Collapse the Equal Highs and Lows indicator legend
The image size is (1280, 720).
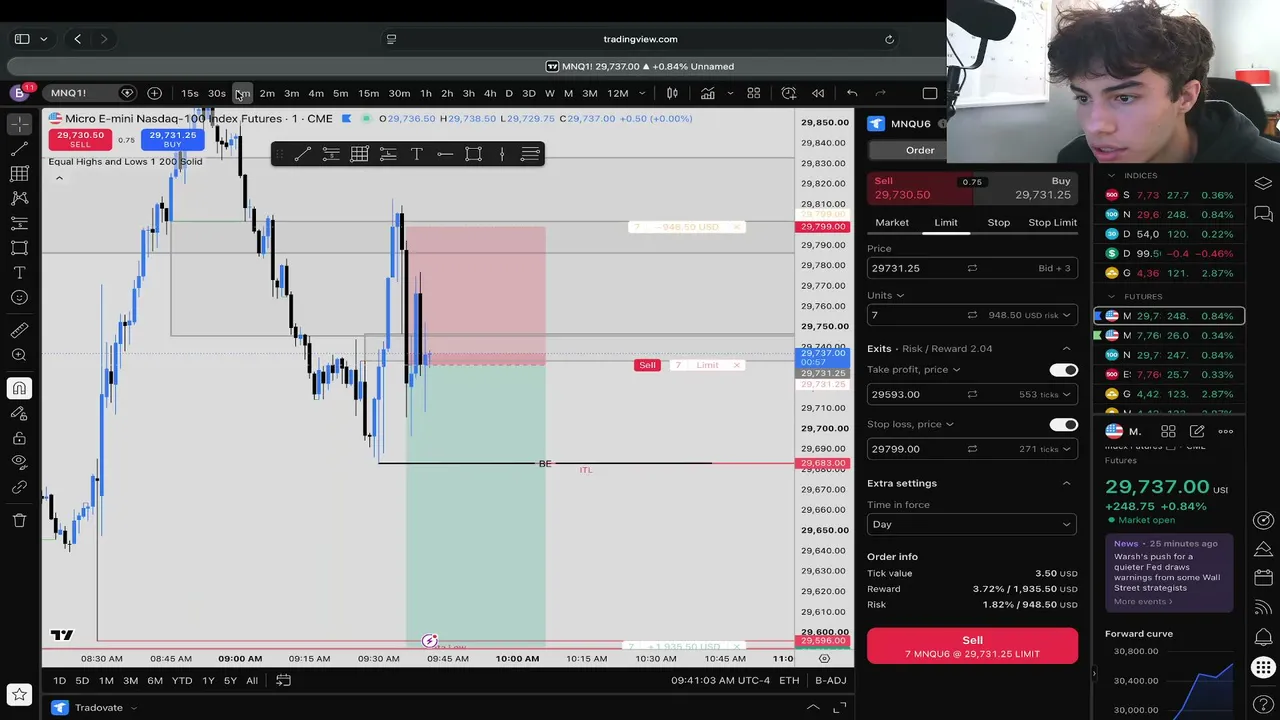pos(59,178)
